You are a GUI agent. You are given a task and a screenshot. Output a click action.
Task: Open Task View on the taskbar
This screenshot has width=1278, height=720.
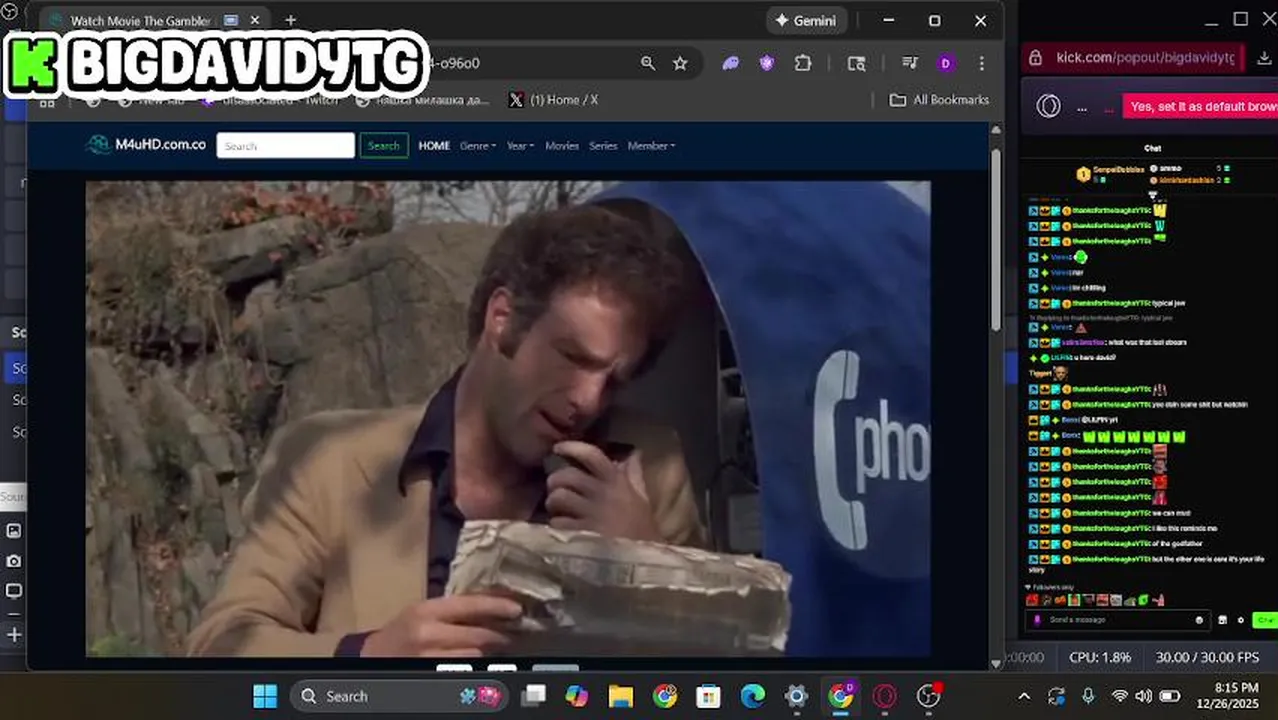534,696
